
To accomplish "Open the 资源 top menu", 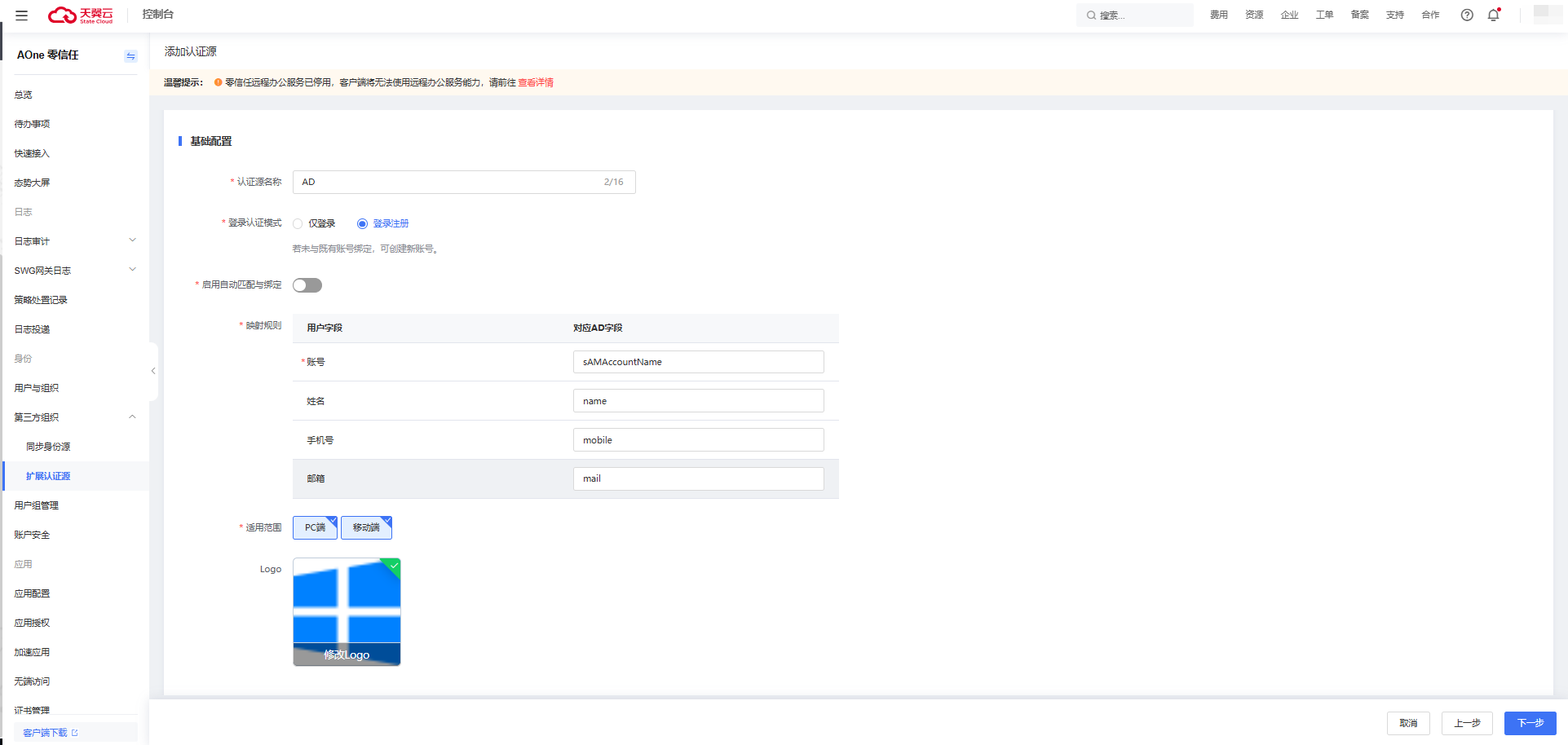I will click(1254, 15).
